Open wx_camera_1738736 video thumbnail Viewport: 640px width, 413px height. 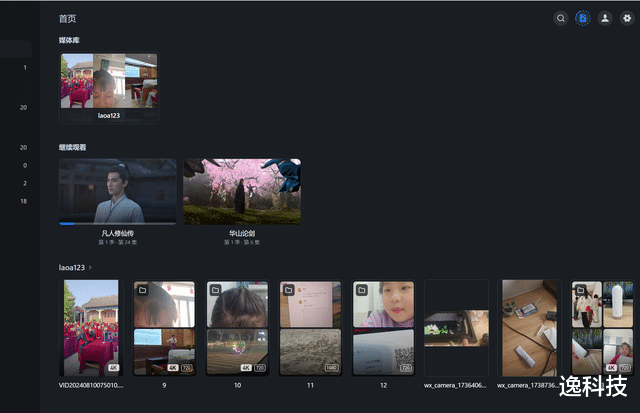click(529, 328)
